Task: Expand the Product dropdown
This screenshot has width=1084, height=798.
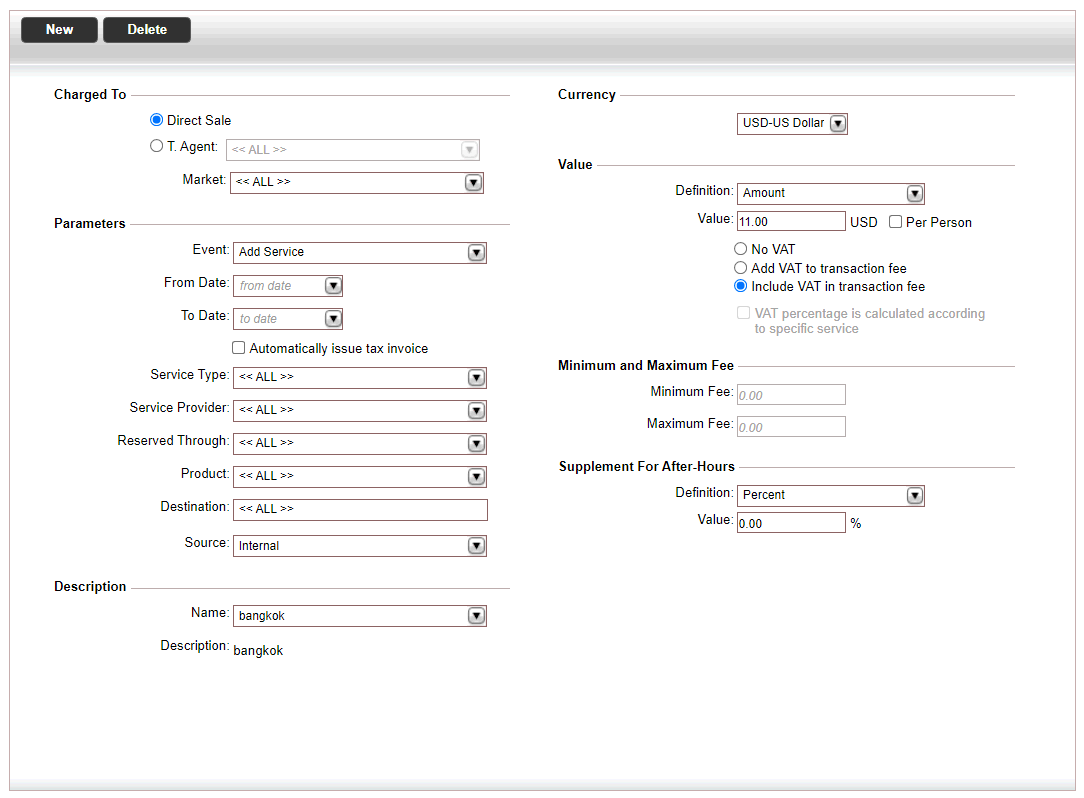Action: 476,476
